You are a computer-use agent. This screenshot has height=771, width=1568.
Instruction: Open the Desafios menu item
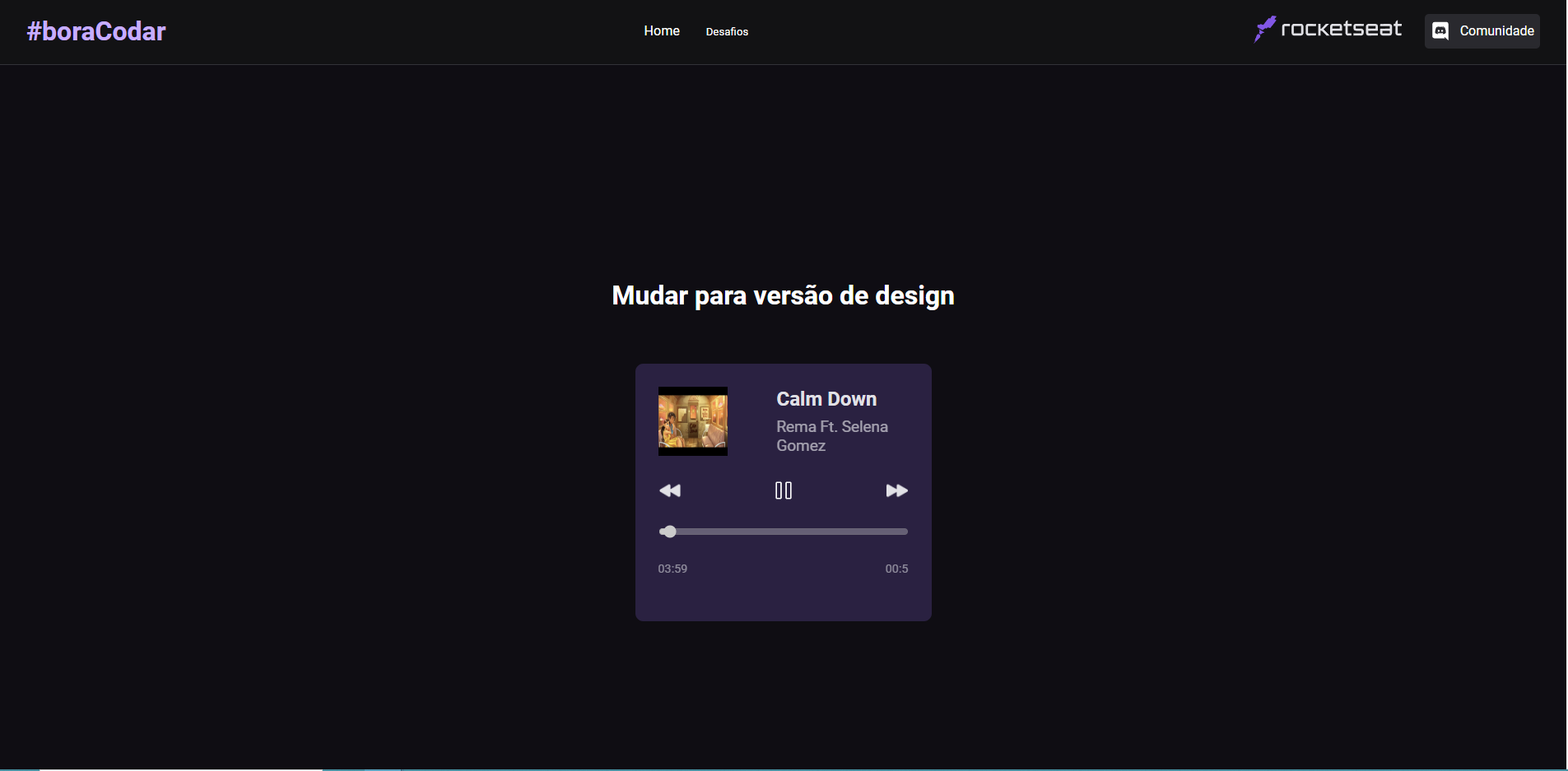727,31
